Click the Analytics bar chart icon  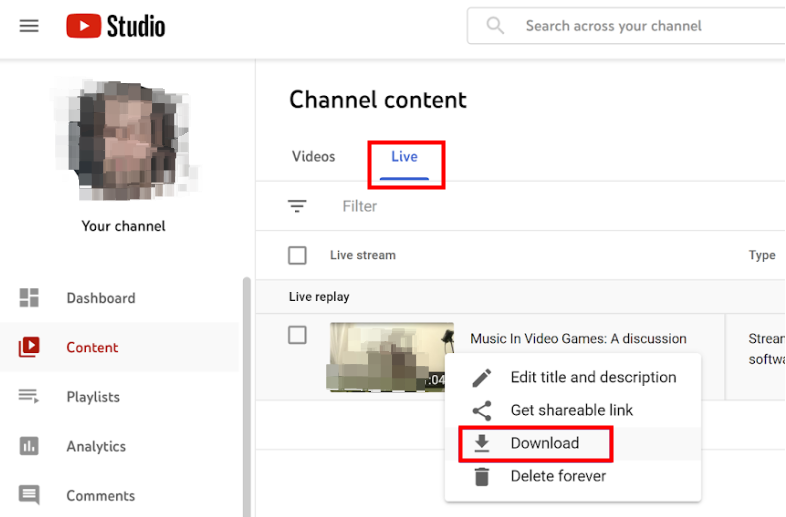[29, 446]
